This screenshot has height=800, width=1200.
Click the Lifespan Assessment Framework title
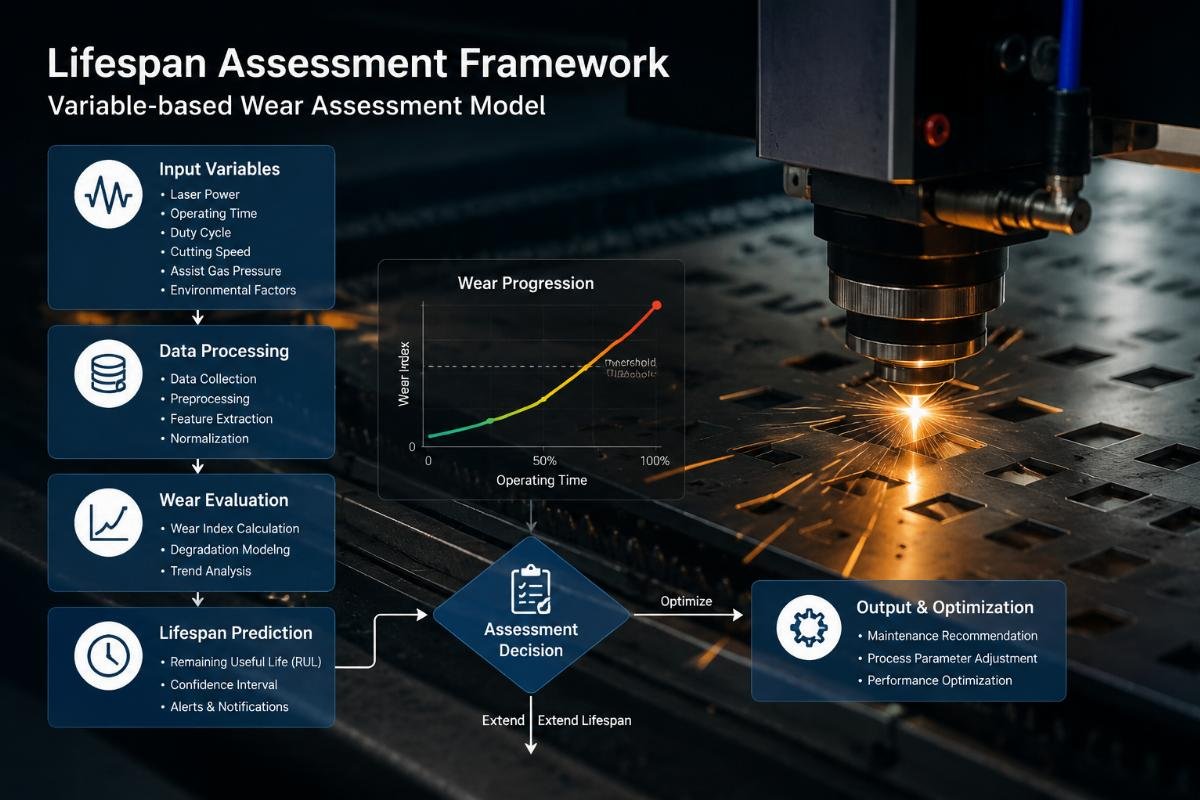[358, 63]
